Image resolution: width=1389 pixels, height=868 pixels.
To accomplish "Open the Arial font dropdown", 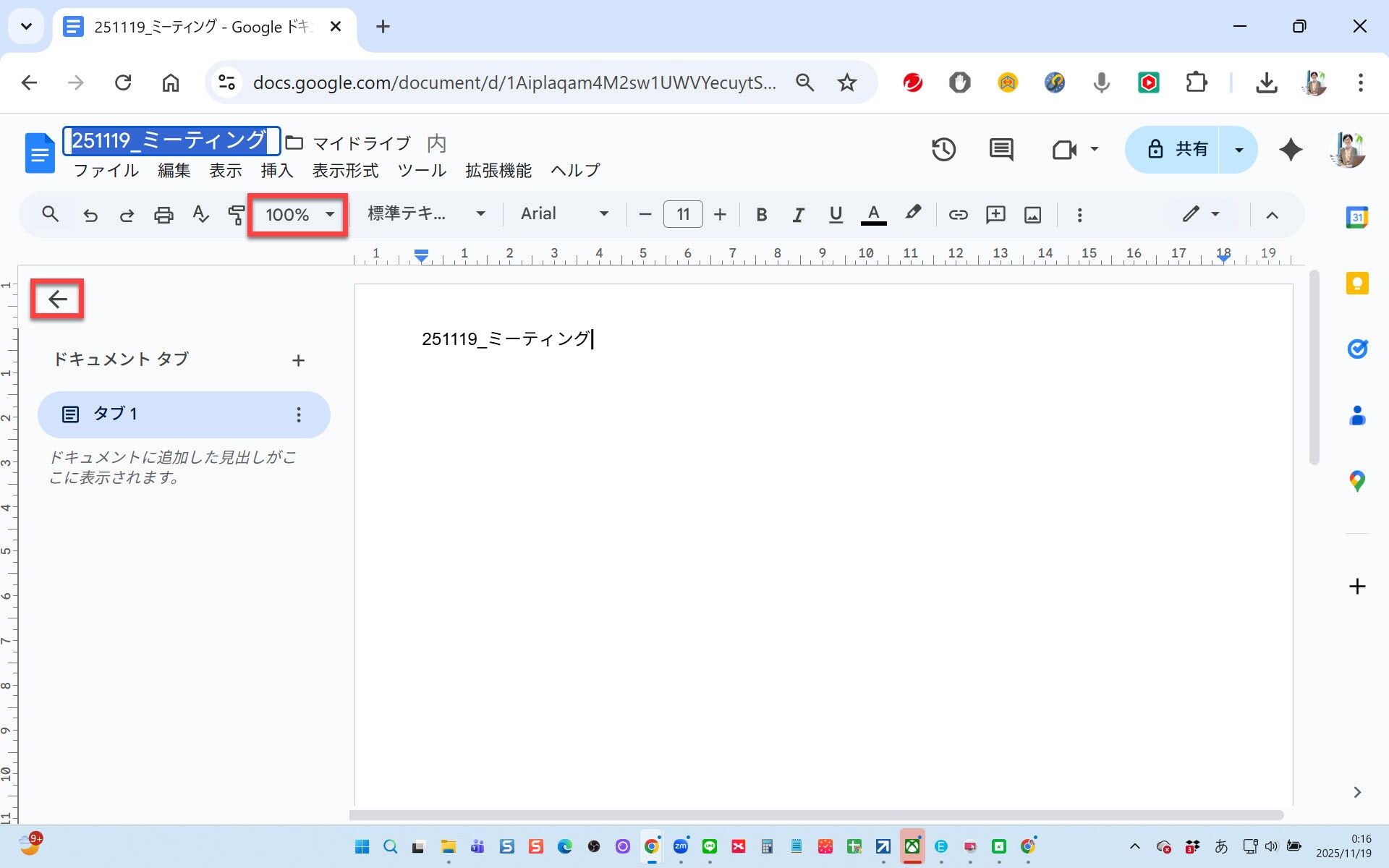I will [564, 214].
